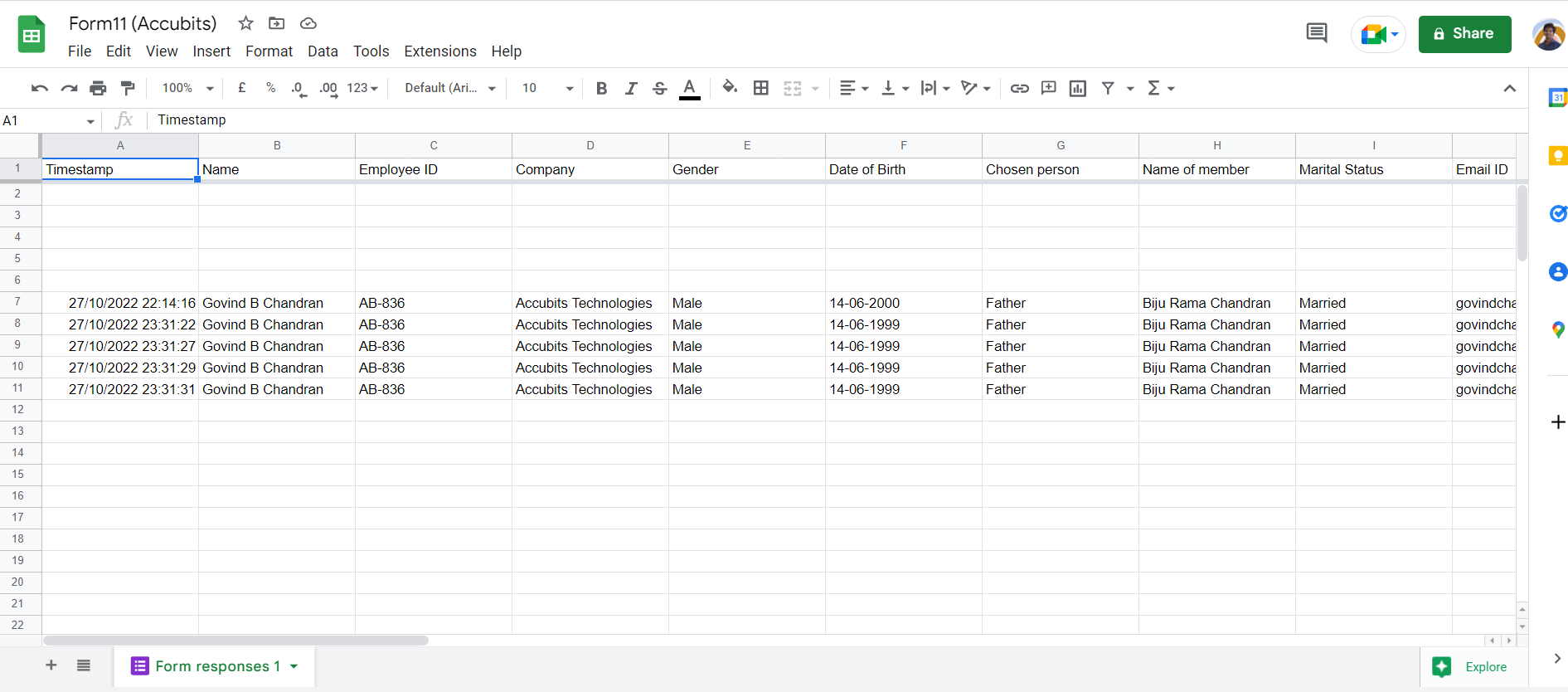This screenshot has height=692, width=1568.
Task: Insert a comment
Action: pyautogui.click(x=1049, y=88)
